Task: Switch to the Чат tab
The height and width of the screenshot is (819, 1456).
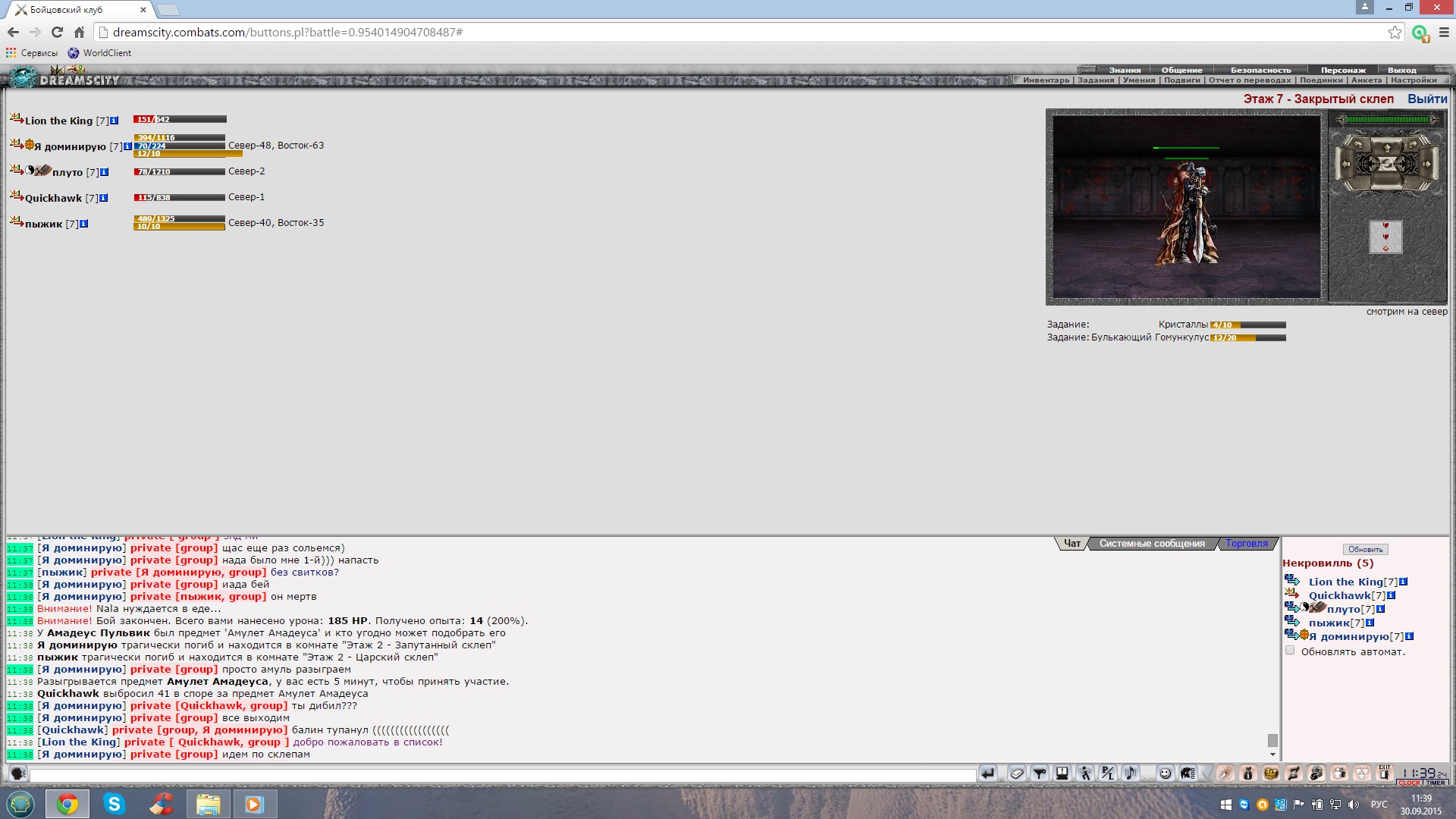Action: [x=1072, y=543]
